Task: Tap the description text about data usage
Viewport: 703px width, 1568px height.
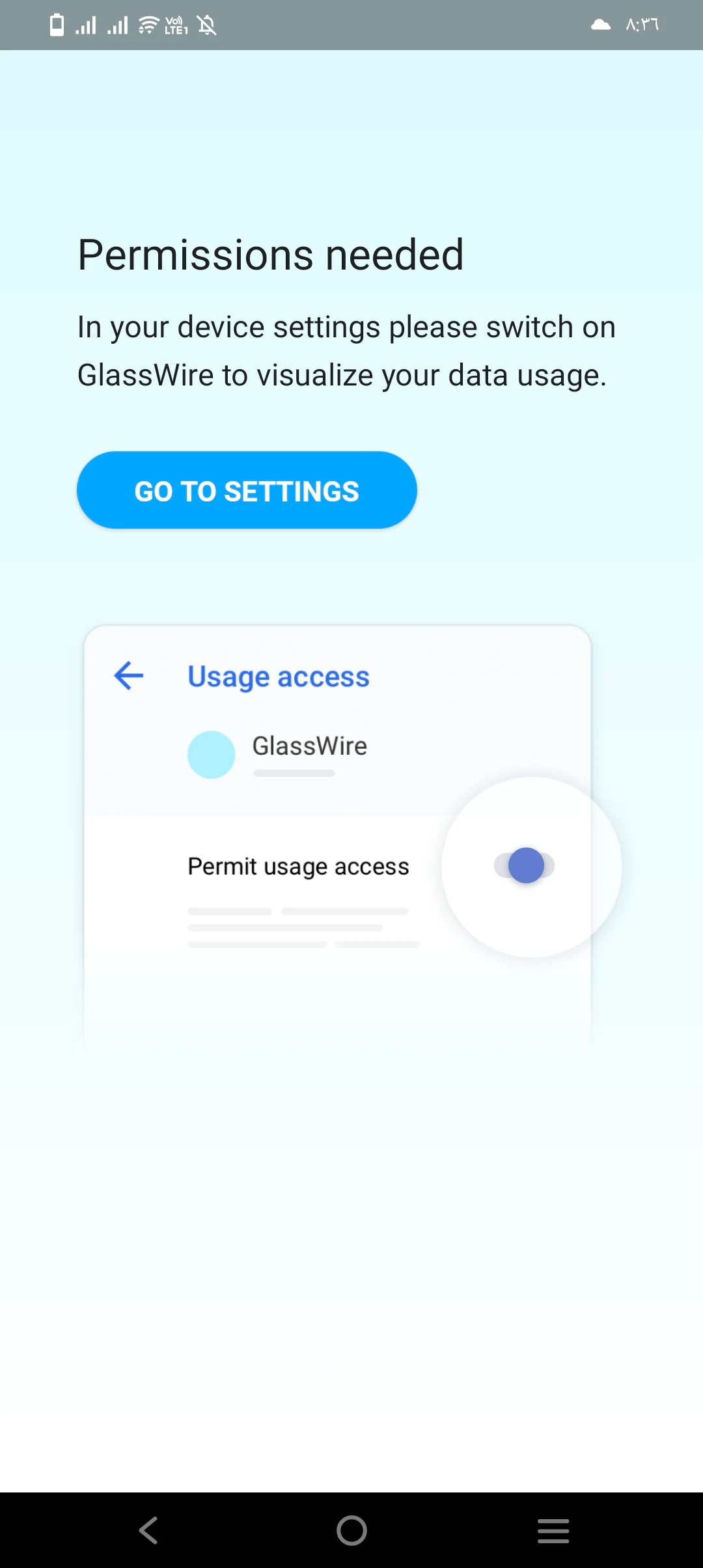Action: coord(346,351)
